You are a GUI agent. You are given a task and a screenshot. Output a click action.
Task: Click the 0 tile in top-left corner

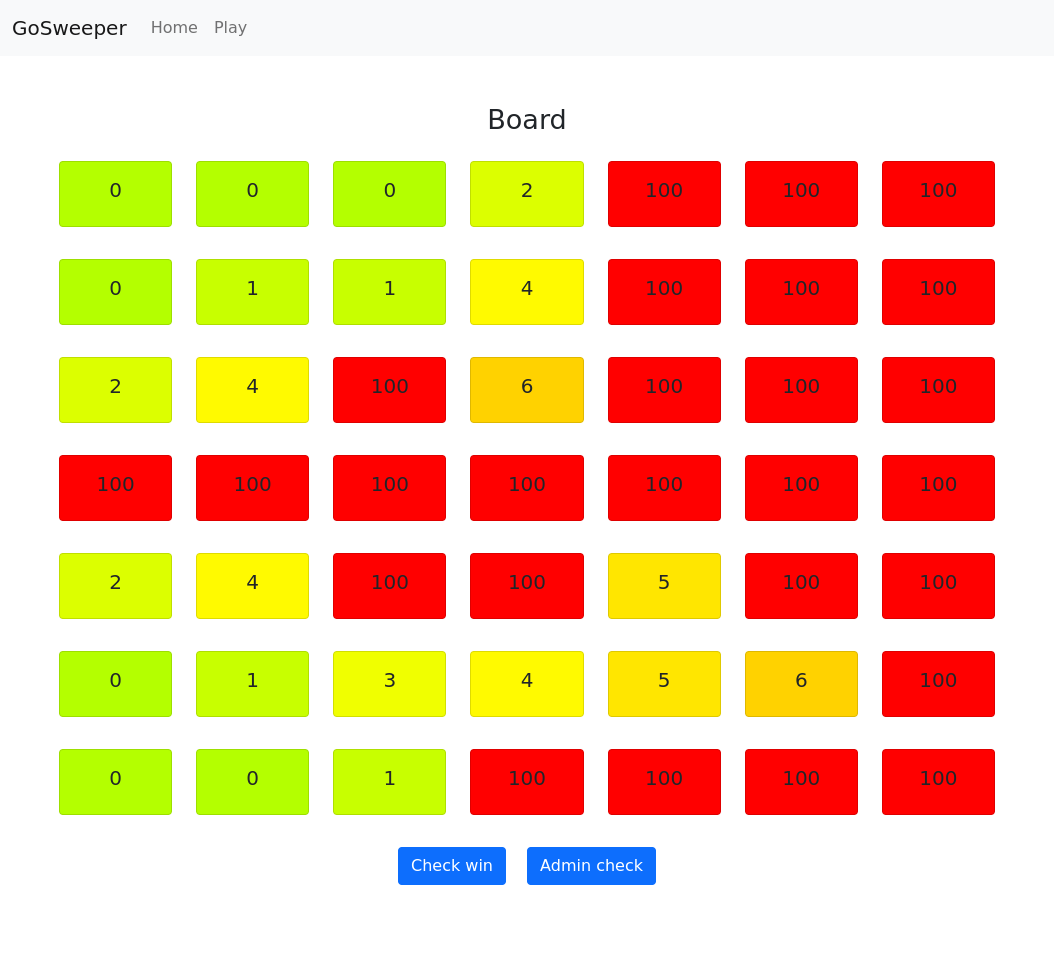tap(115, 194)
